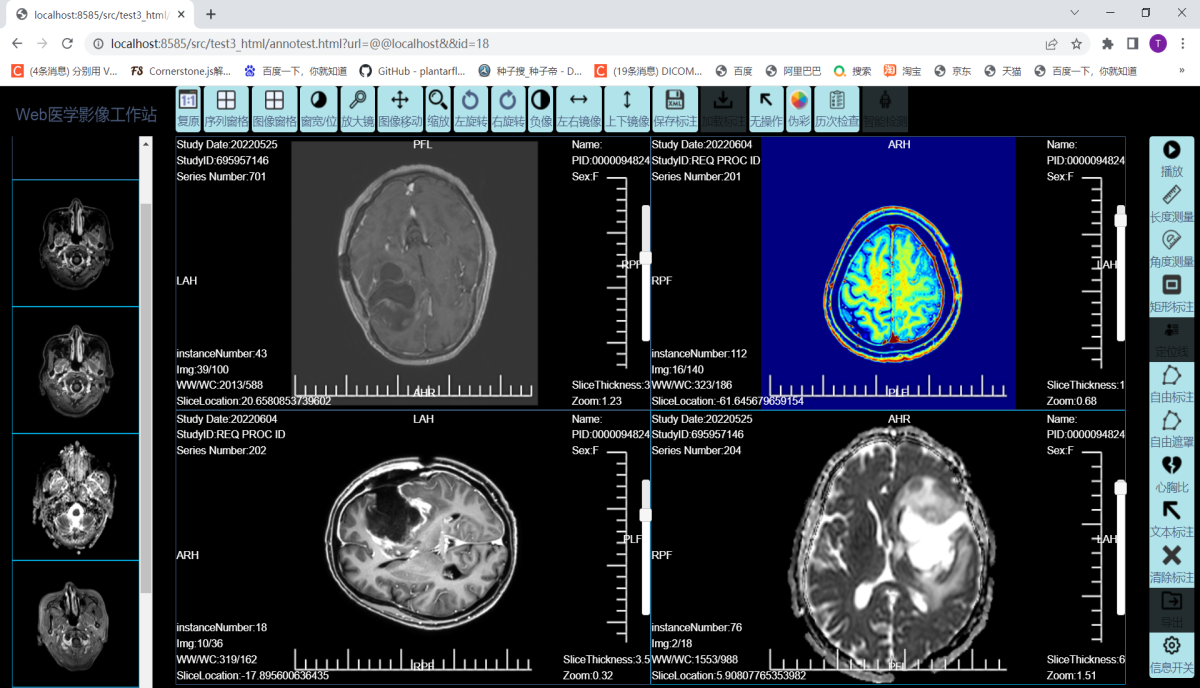The width and height of the screenshot is (1200, 688).
Task: Open 历次检查 prior studies
Action: pyautogui.click(x=837, y=109)
